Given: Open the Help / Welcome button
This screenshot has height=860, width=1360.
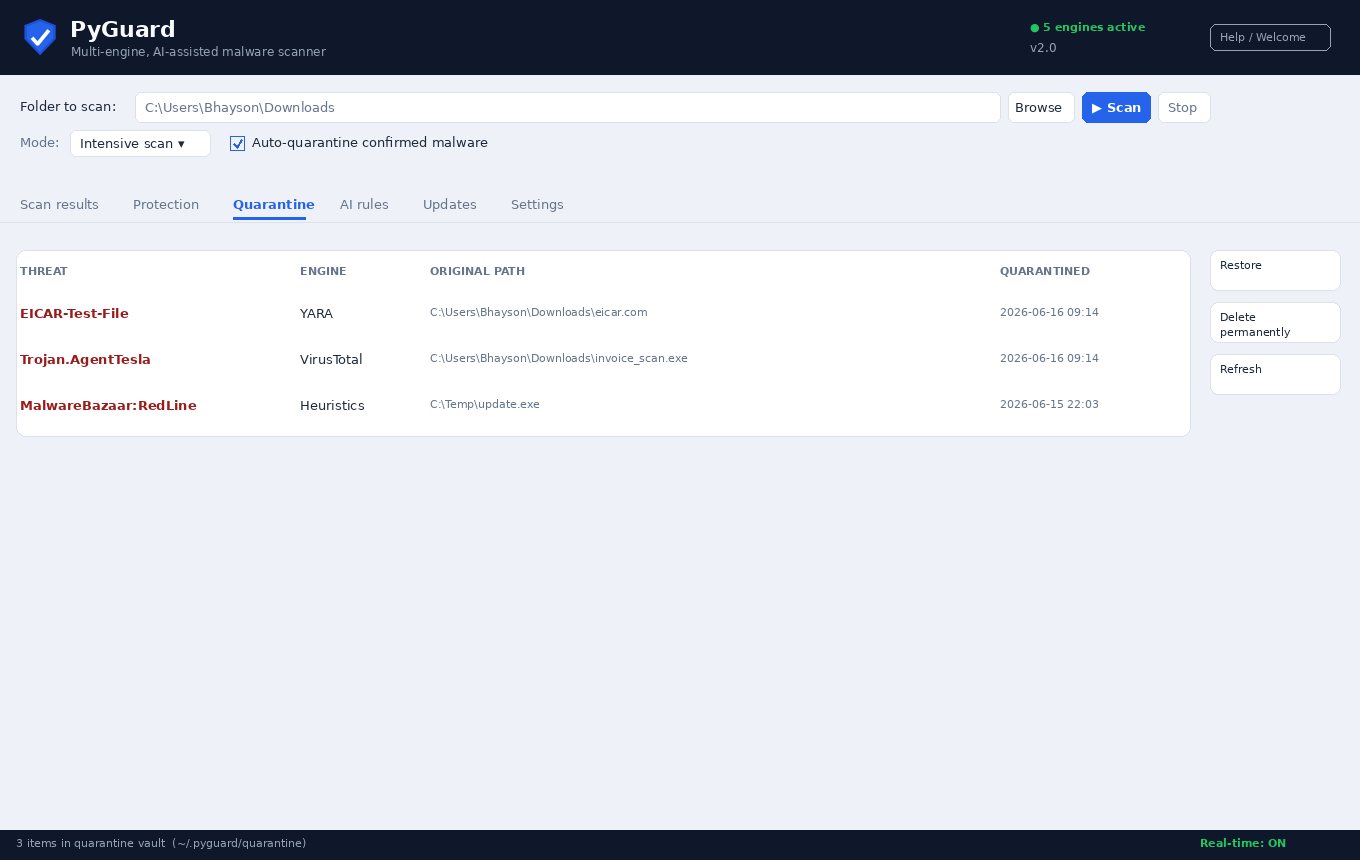Looking at the screenshot, I should [x=1270, y=37].
